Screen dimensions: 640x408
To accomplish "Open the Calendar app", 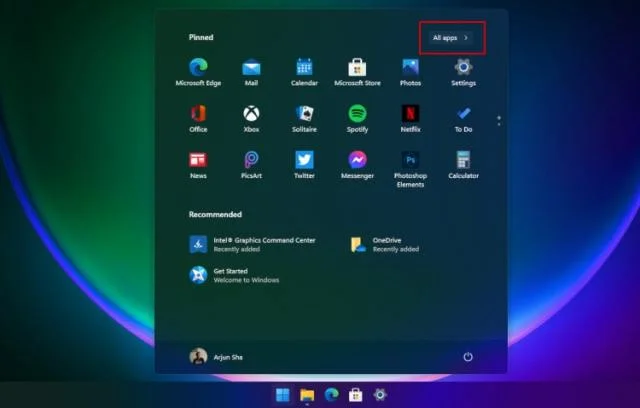I will click(304, 73).
